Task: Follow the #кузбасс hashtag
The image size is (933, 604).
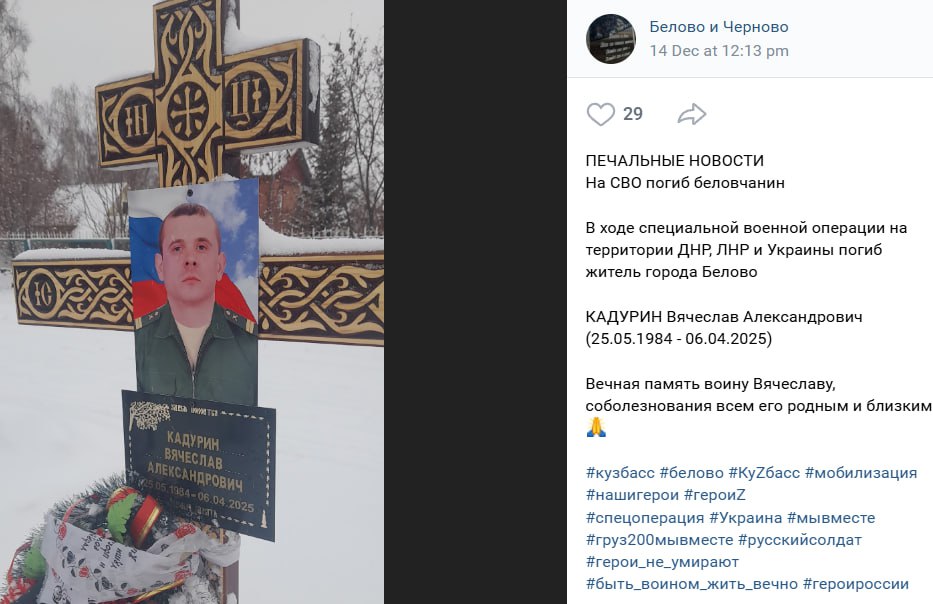Action: tap(620, 473)
